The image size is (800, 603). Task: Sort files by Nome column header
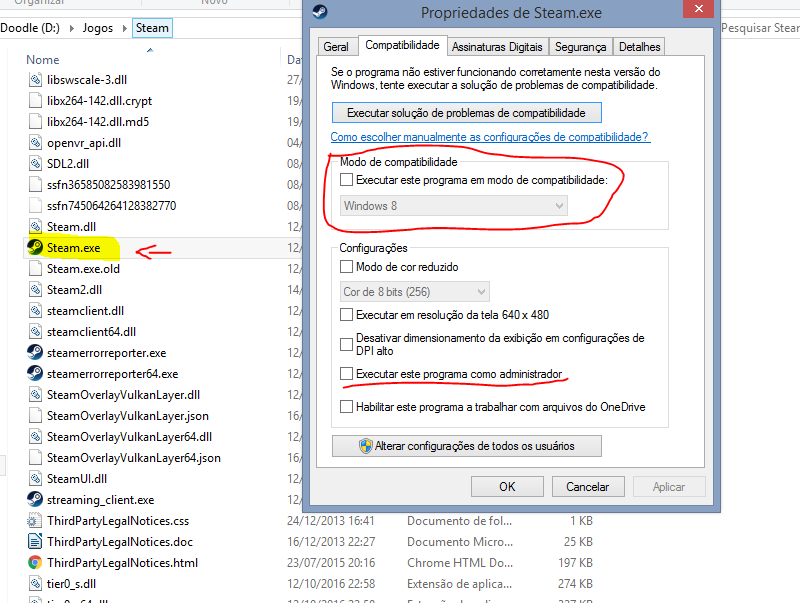[43, 60]
